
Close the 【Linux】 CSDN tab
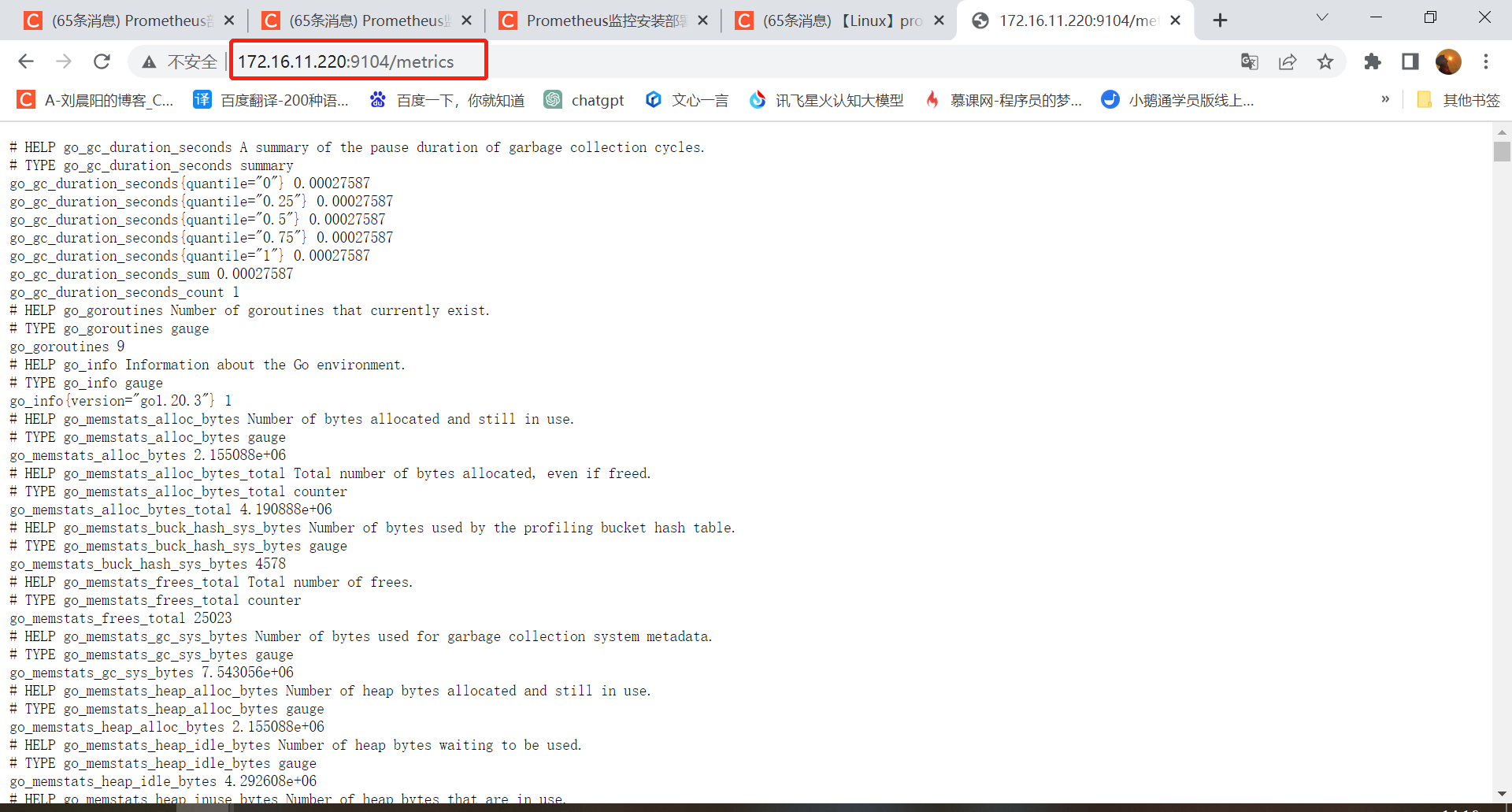939,20
